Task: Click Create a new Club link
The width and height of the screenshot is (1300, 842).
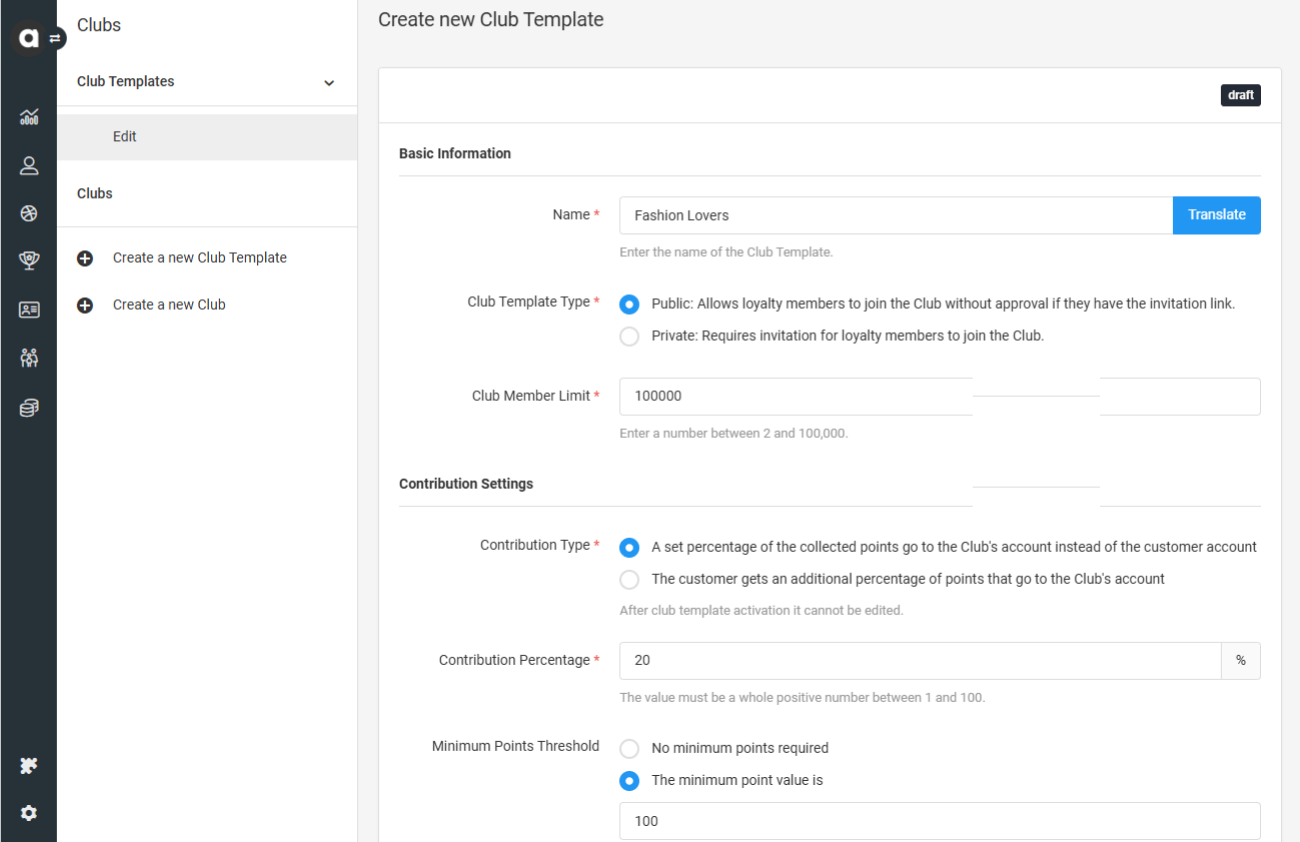Action: coord(169,305)
